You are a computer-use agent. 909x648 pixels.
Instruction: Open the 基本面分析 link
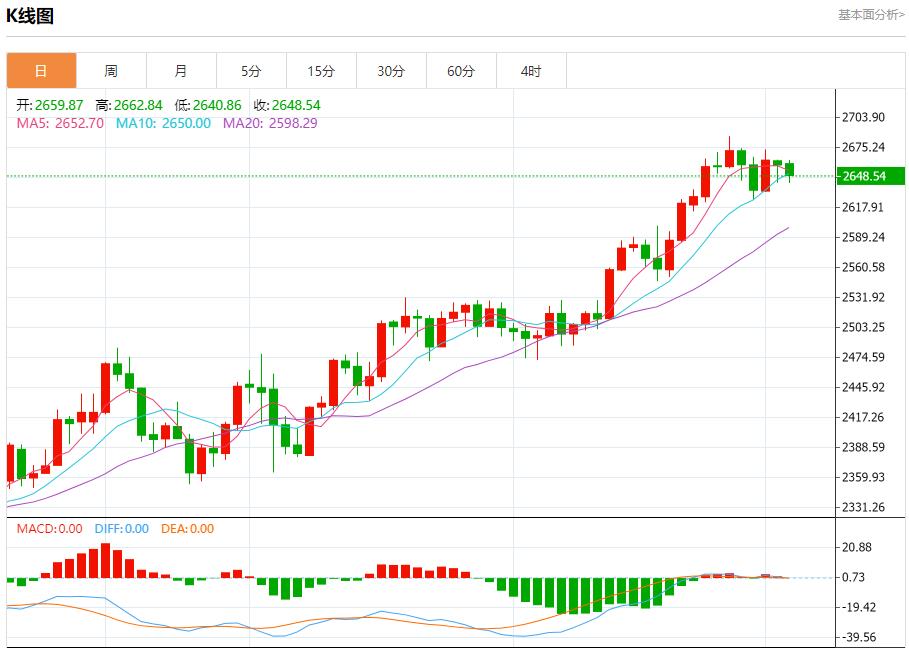click(x=870, y=14)
